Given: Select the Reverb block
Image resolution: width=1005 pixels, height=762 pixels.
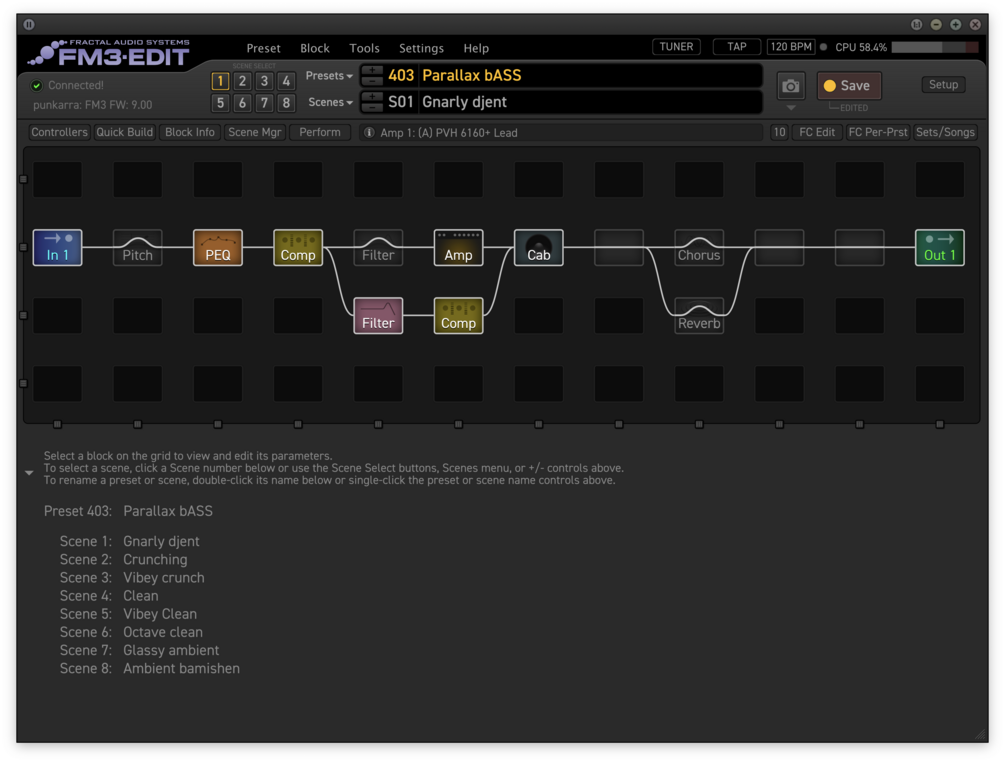Looking at the screenshot, I should [x=699, y=316].
